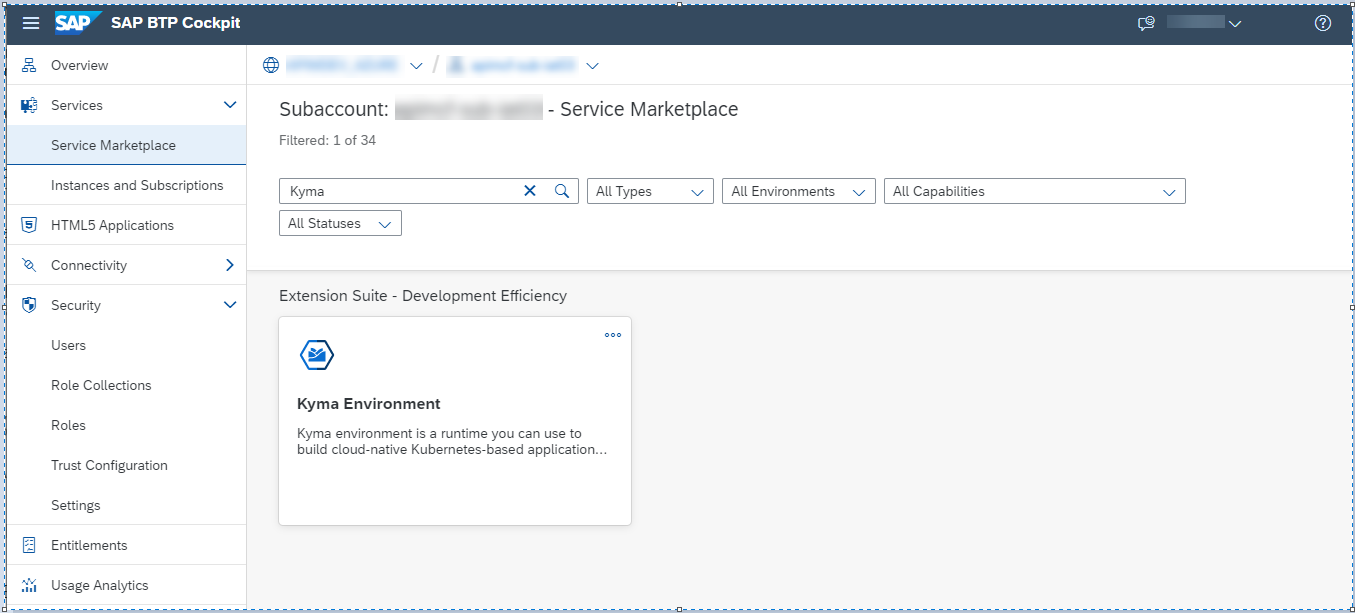1355x613 pixels.
Task: Click the globe icon in breadcrumb
Action: [x=270, y=65]
